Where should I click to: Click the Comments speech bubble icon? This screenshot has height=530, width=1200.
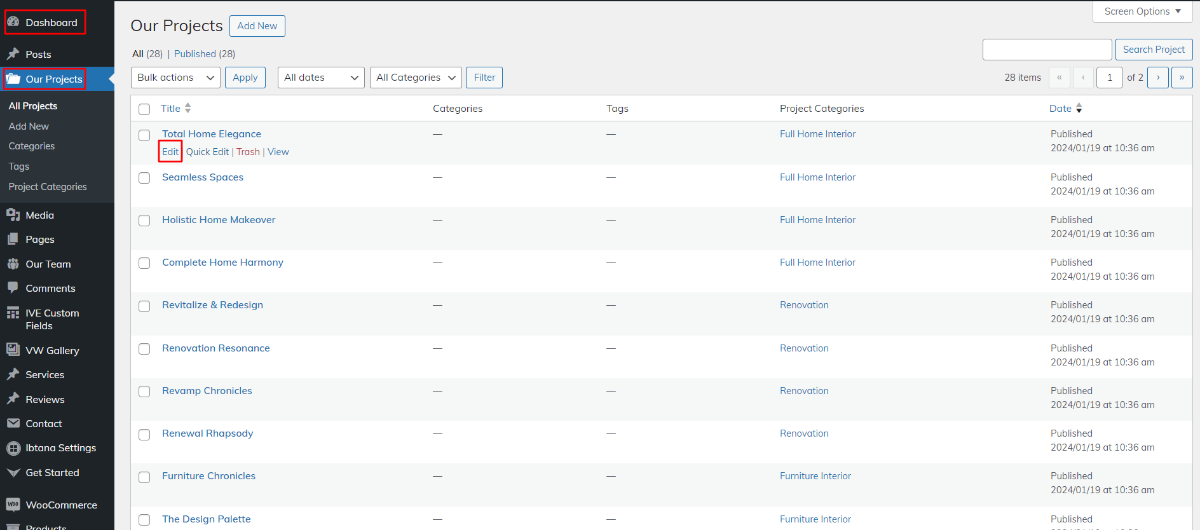pos(13,289)
